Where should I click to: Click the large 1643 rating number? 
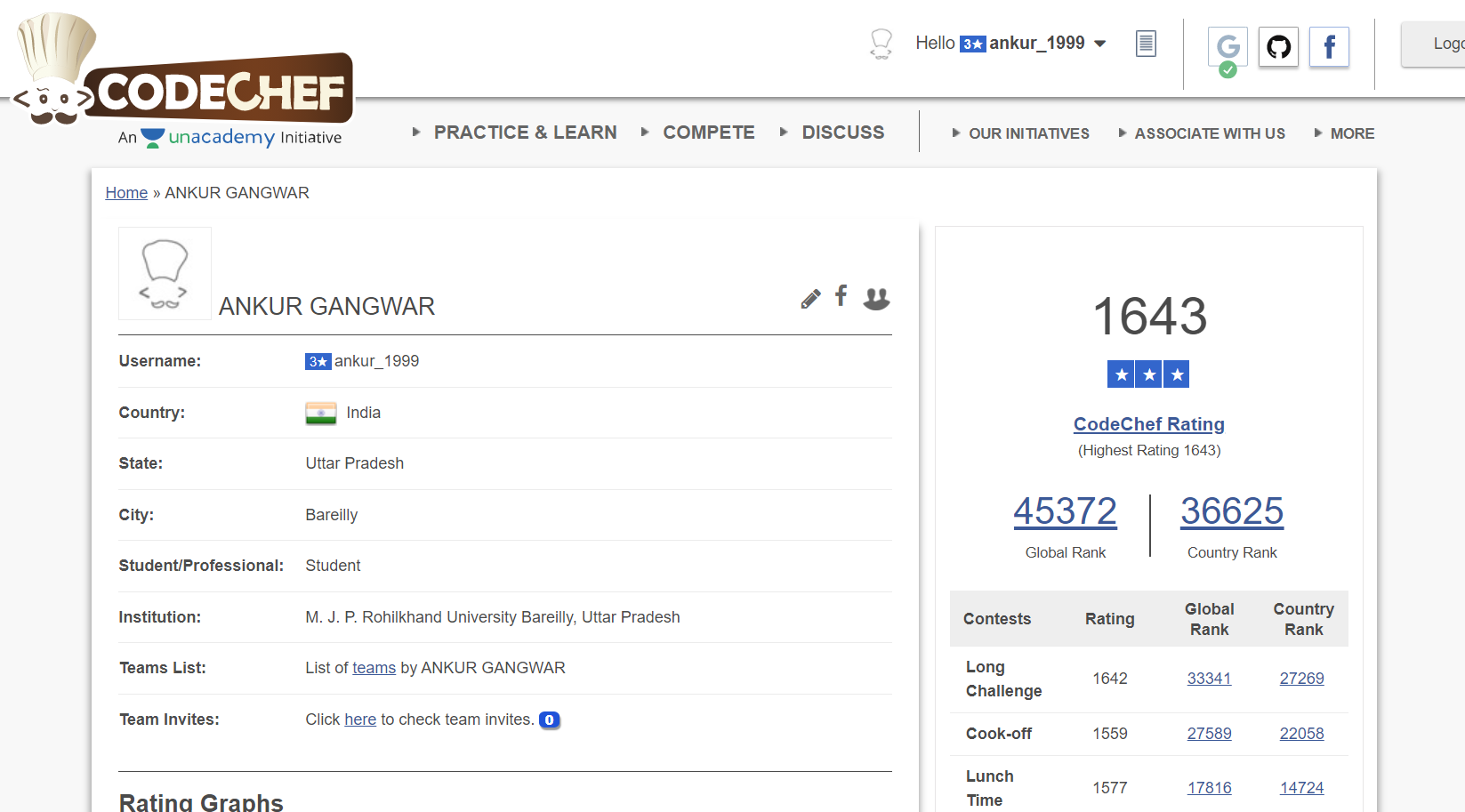[1149, 316]
